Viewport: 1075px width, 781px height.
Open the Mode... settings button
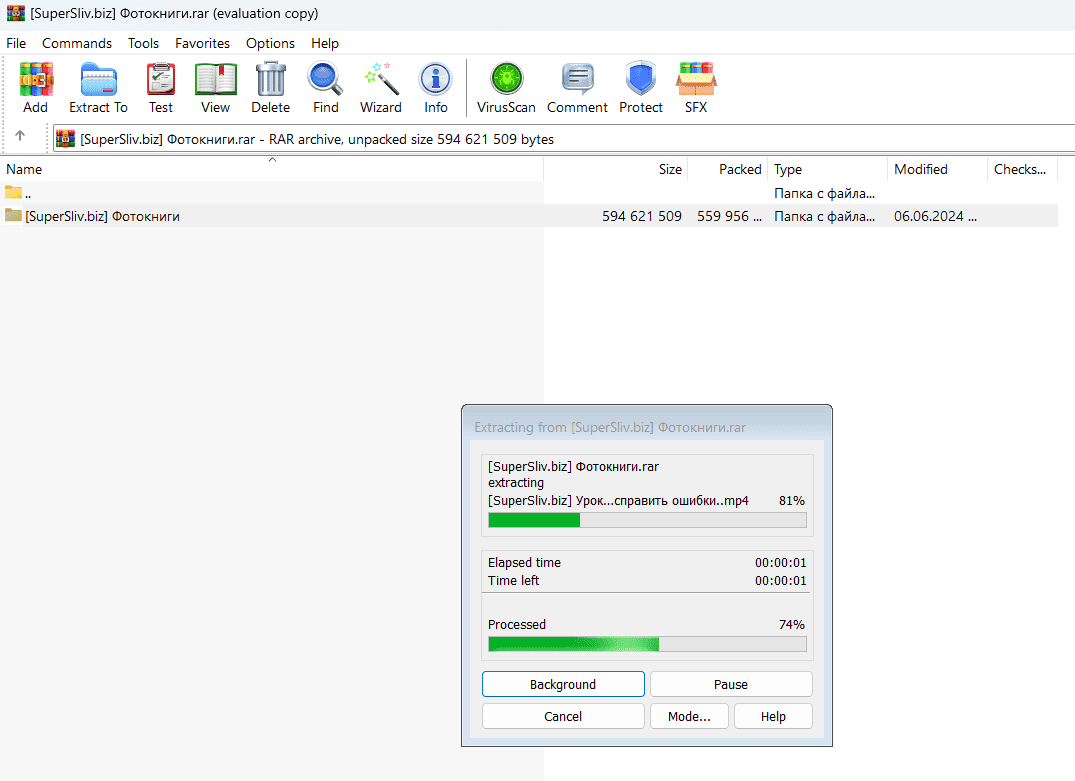688,716
